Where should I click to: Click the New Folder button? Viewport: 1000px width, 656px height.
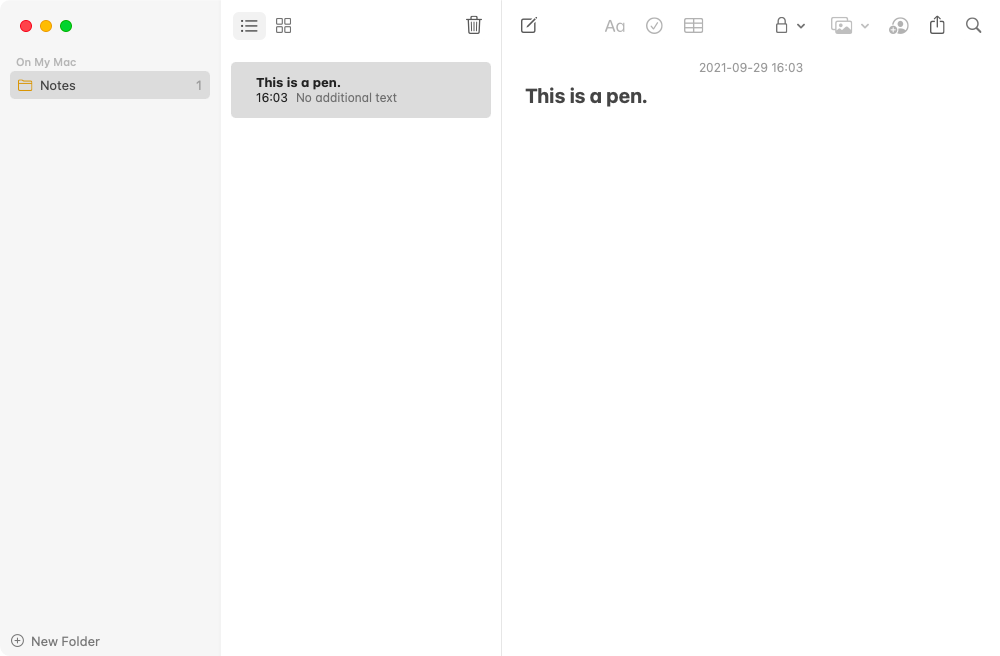click(55, 641)
